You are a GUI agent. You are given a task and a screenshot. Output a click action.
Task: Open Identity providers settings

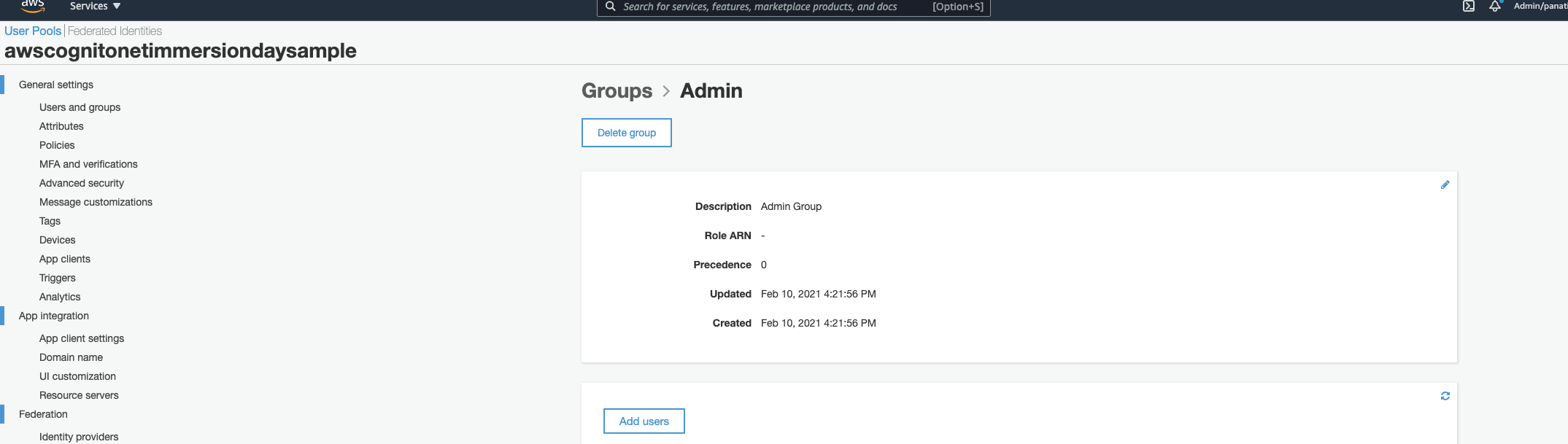point(79,437)
